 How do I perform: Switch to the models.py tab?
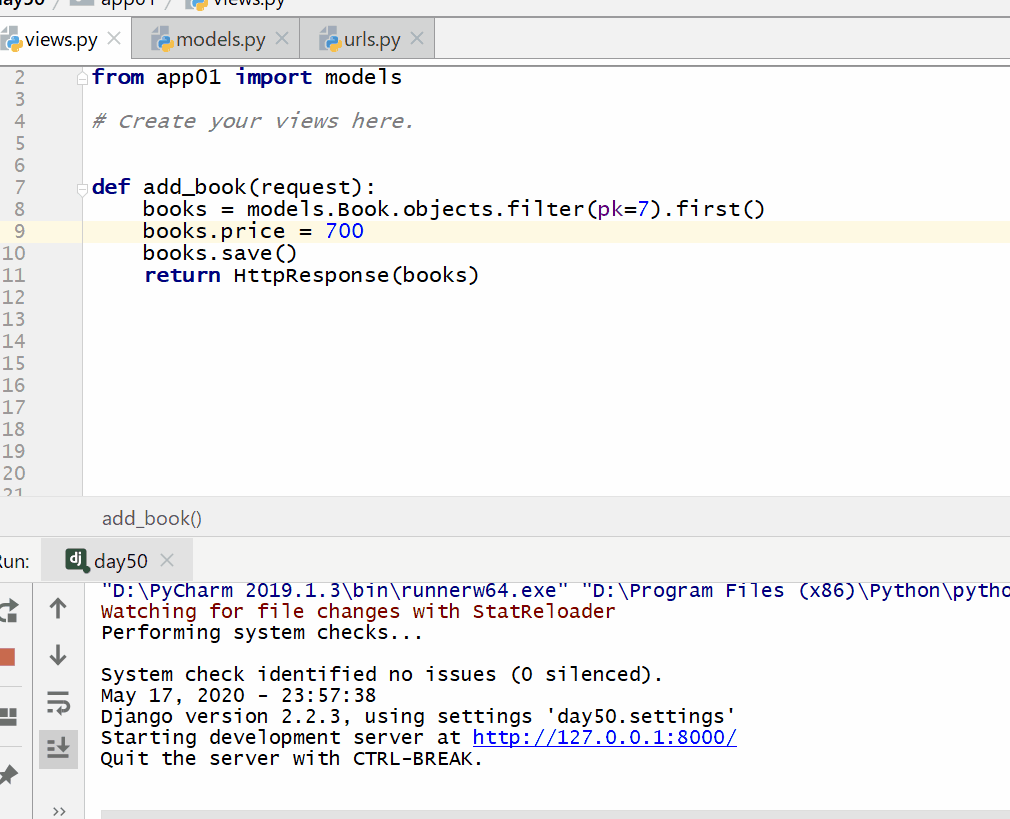(x=220, y=40)
